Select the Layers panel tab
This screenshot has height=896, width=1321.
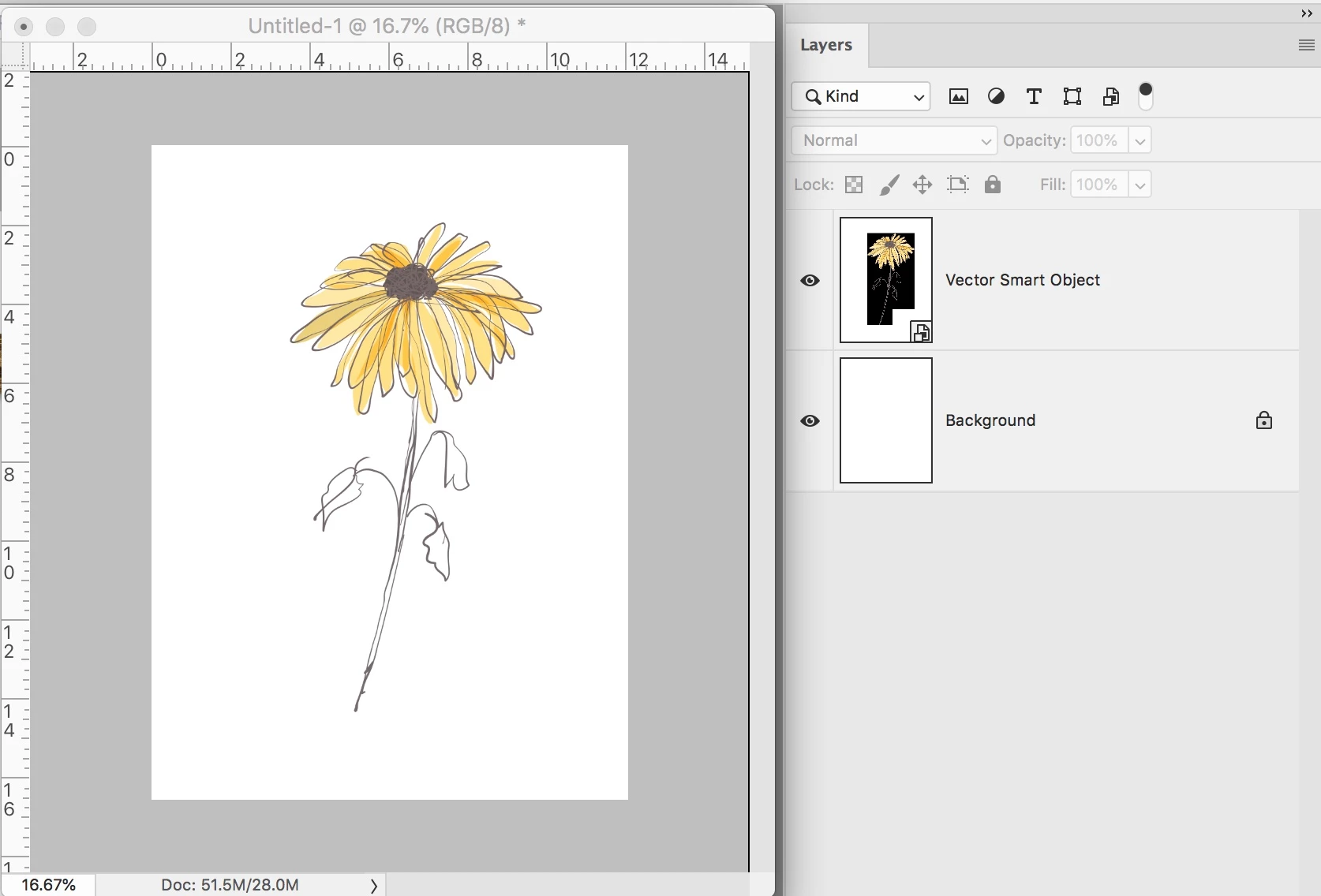[826, 45]
